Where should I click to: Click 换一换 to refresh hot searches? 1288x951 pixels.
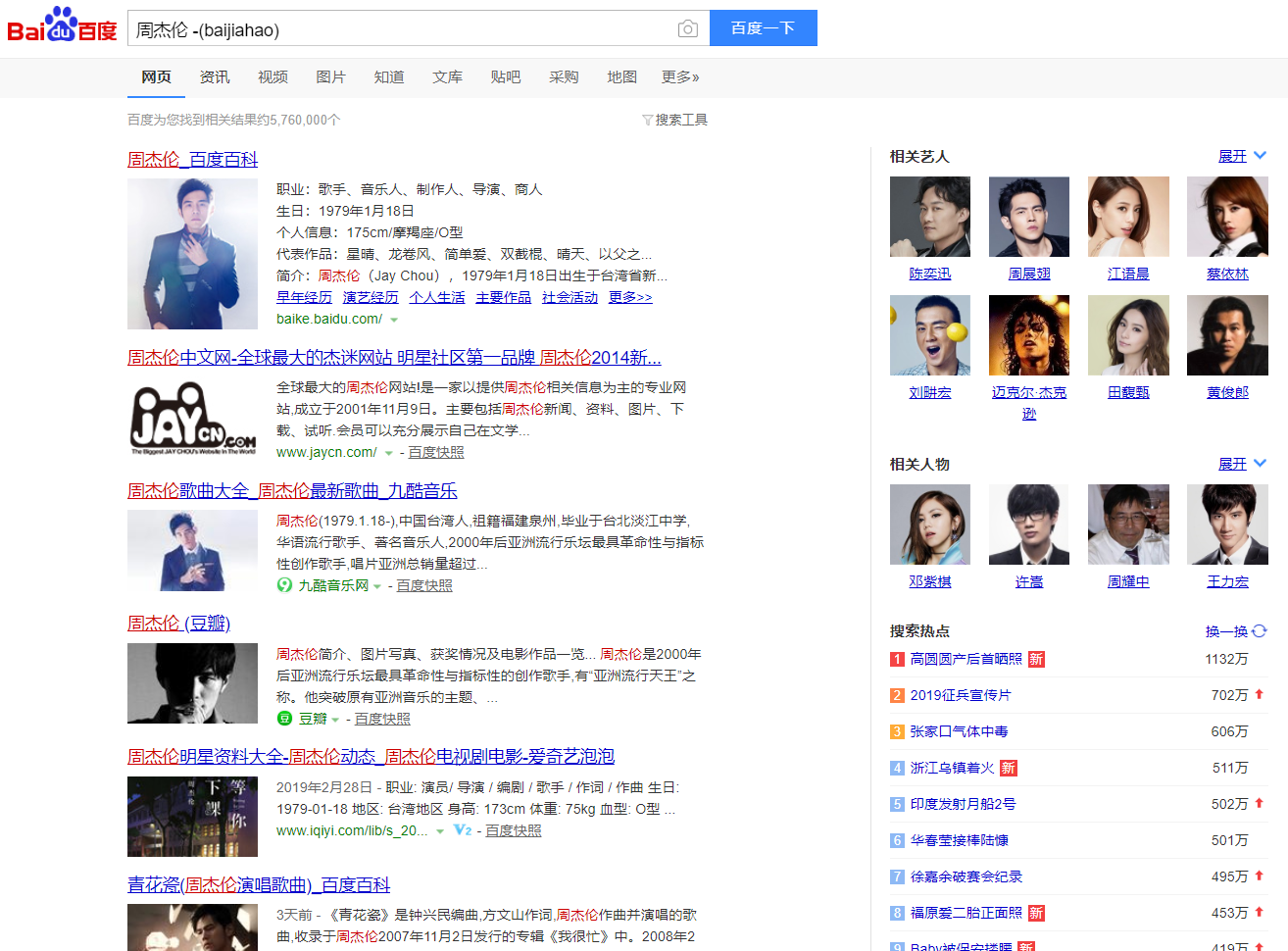pyautogui.click(x=1226, y=631)
